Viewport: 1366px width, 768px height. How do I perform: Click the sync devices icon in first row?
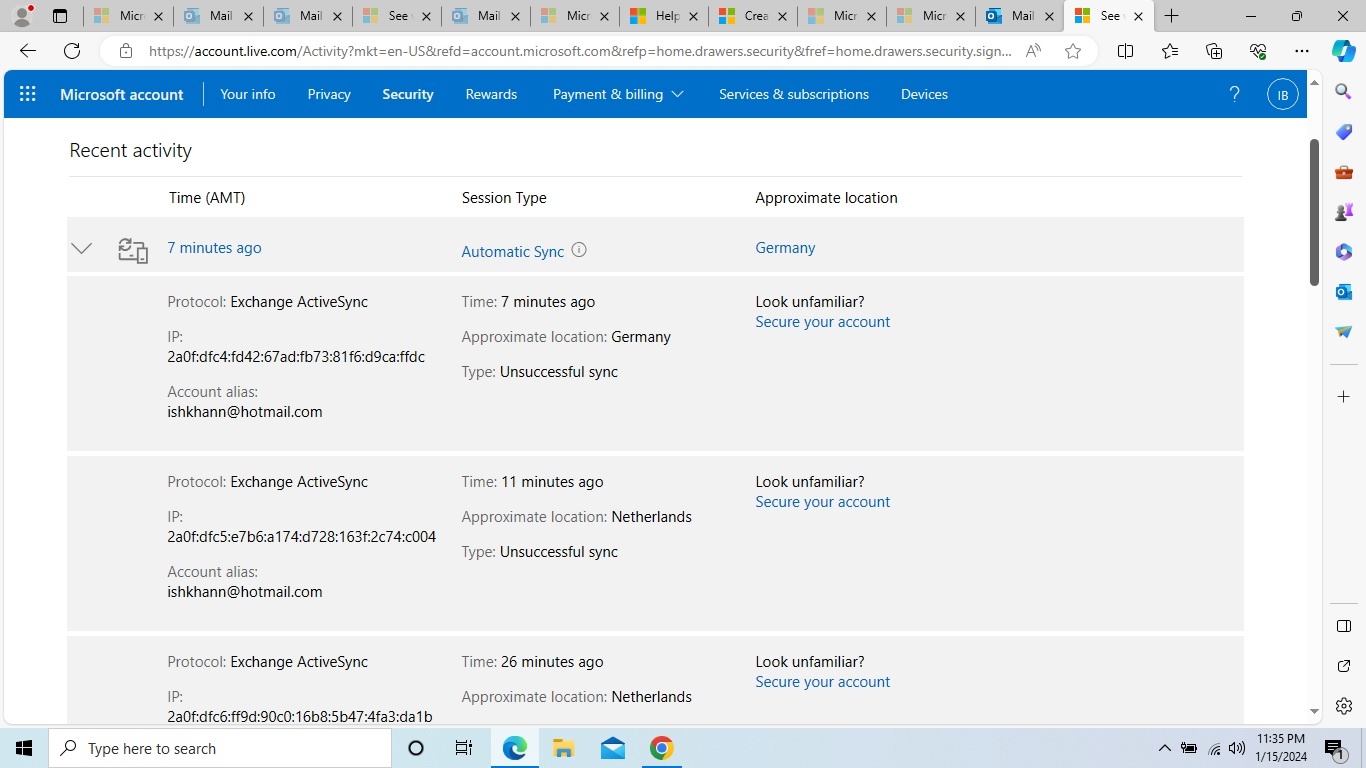[x=132, y=249]
